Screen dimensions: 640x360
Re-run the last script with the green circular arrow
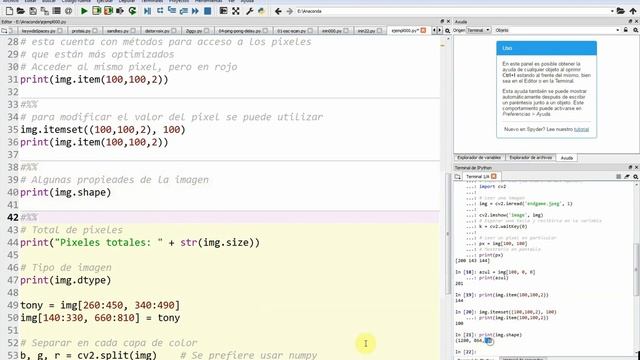132,11
